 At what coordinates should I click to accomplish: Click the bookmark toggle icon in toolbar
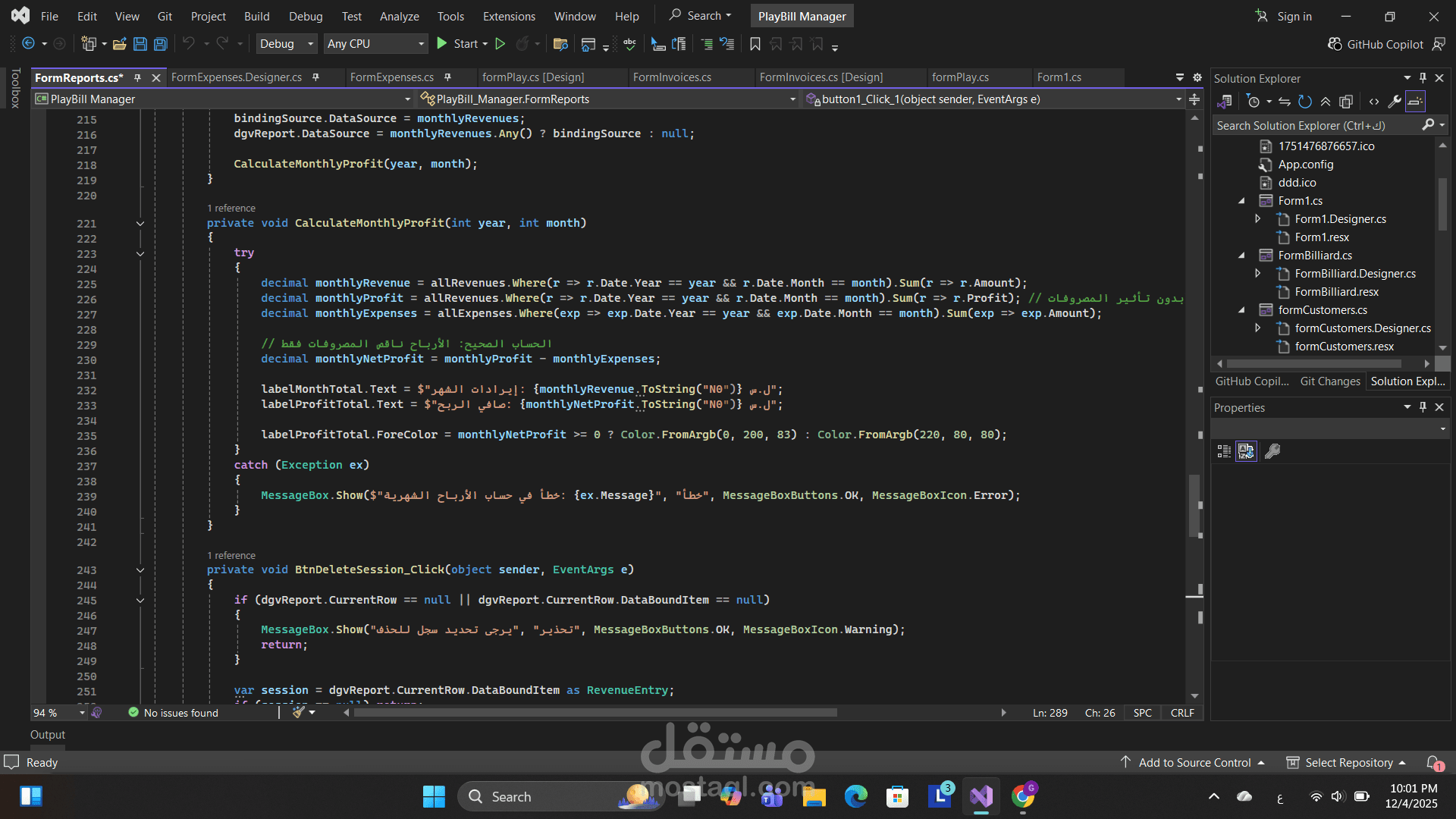[755, 44]
